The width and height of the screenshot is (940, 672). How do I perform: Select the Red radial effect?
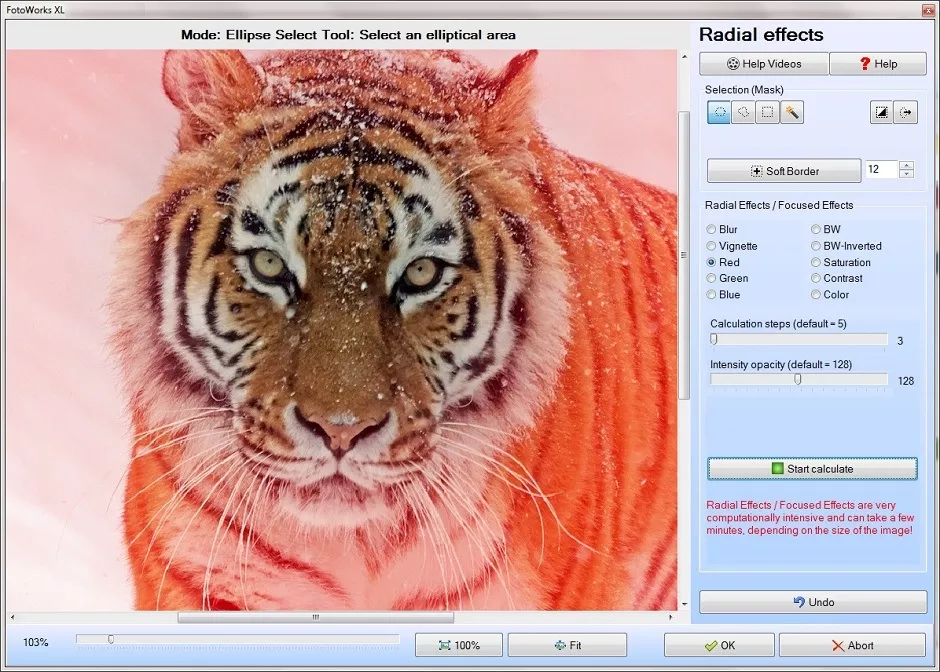[710, 262]
